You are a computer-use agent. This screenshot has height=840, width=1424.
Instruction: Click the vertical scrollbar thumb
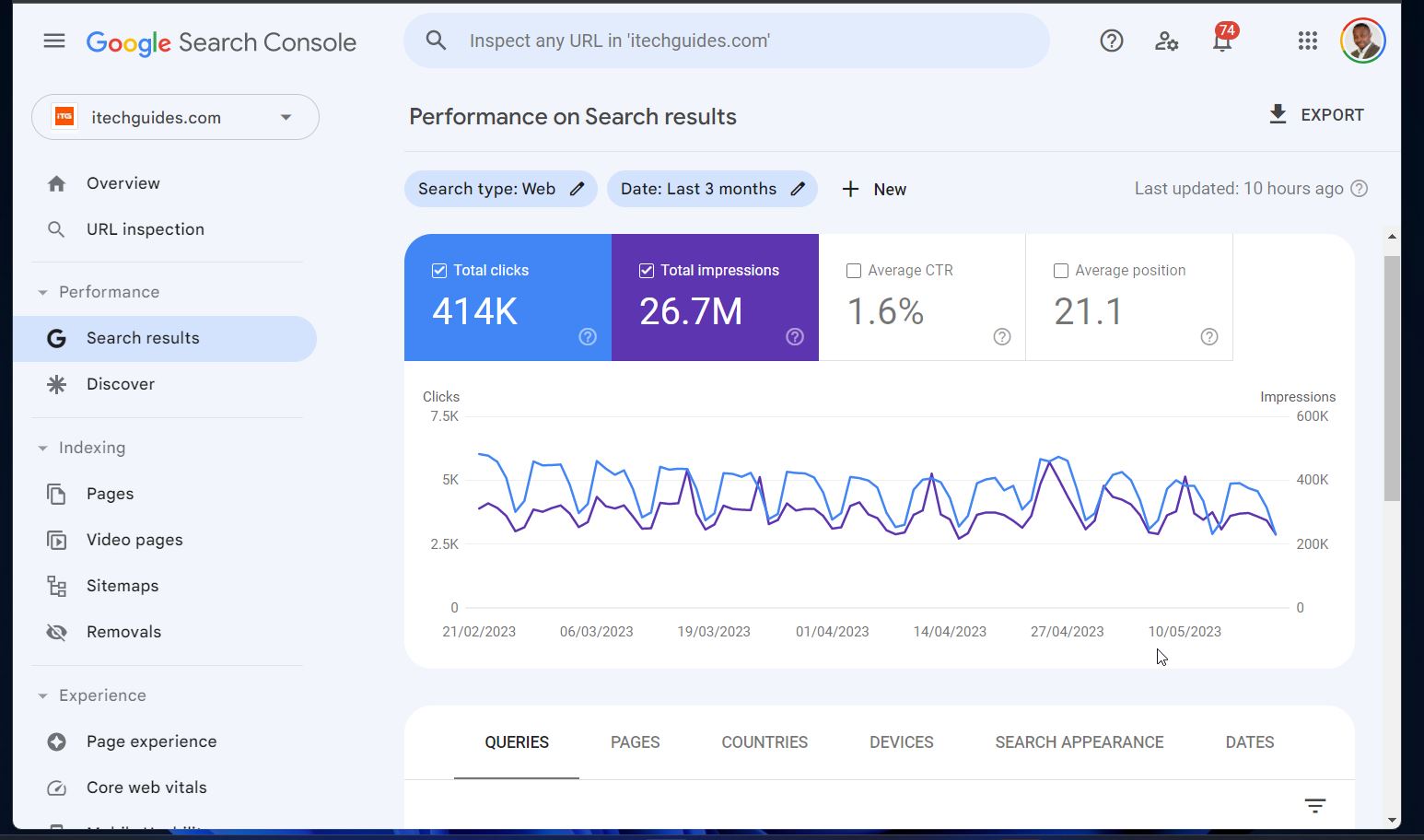[x=1392, y=378]
